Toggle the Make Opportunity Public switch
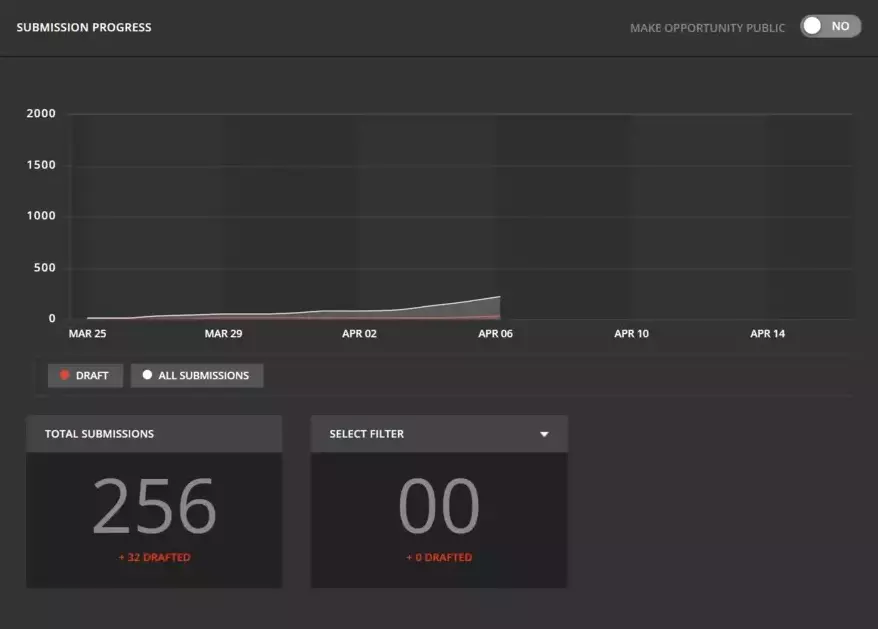This screenshot has height=629, width=878. (830, 26)
